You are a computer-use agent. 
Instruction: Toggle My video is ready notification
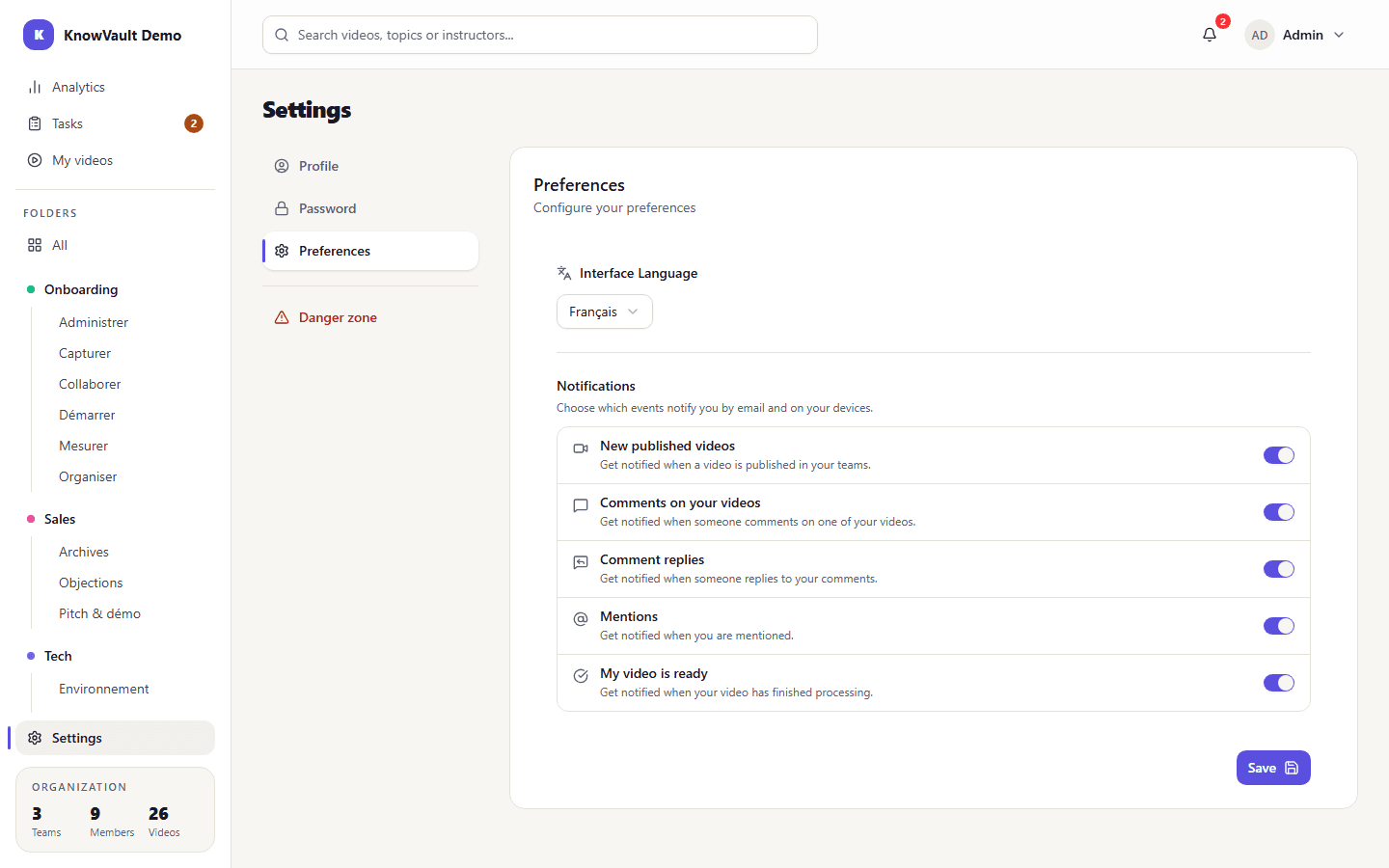pyautogui.click(x=1279, y=683)
